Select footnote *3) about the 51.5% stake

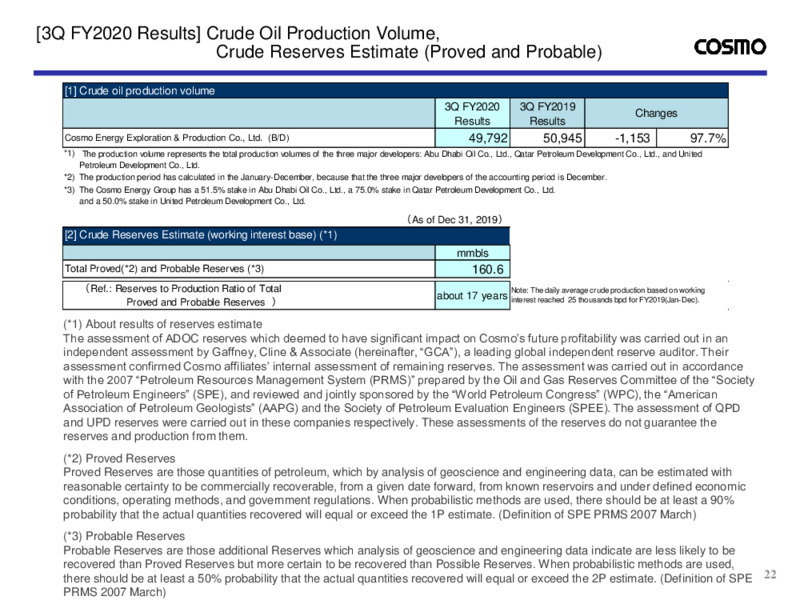[x=309, y=195]
